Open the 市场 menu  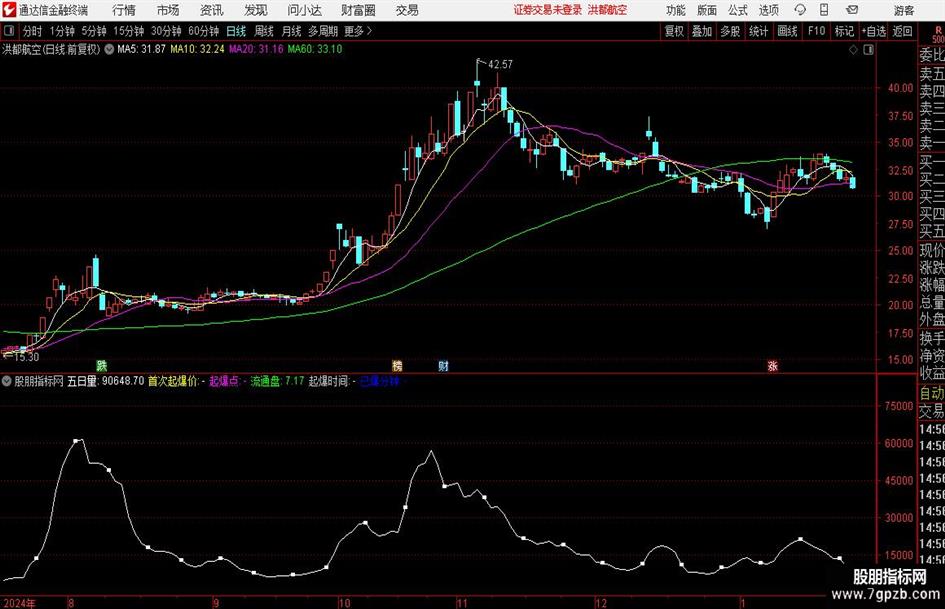pos(168,10)
